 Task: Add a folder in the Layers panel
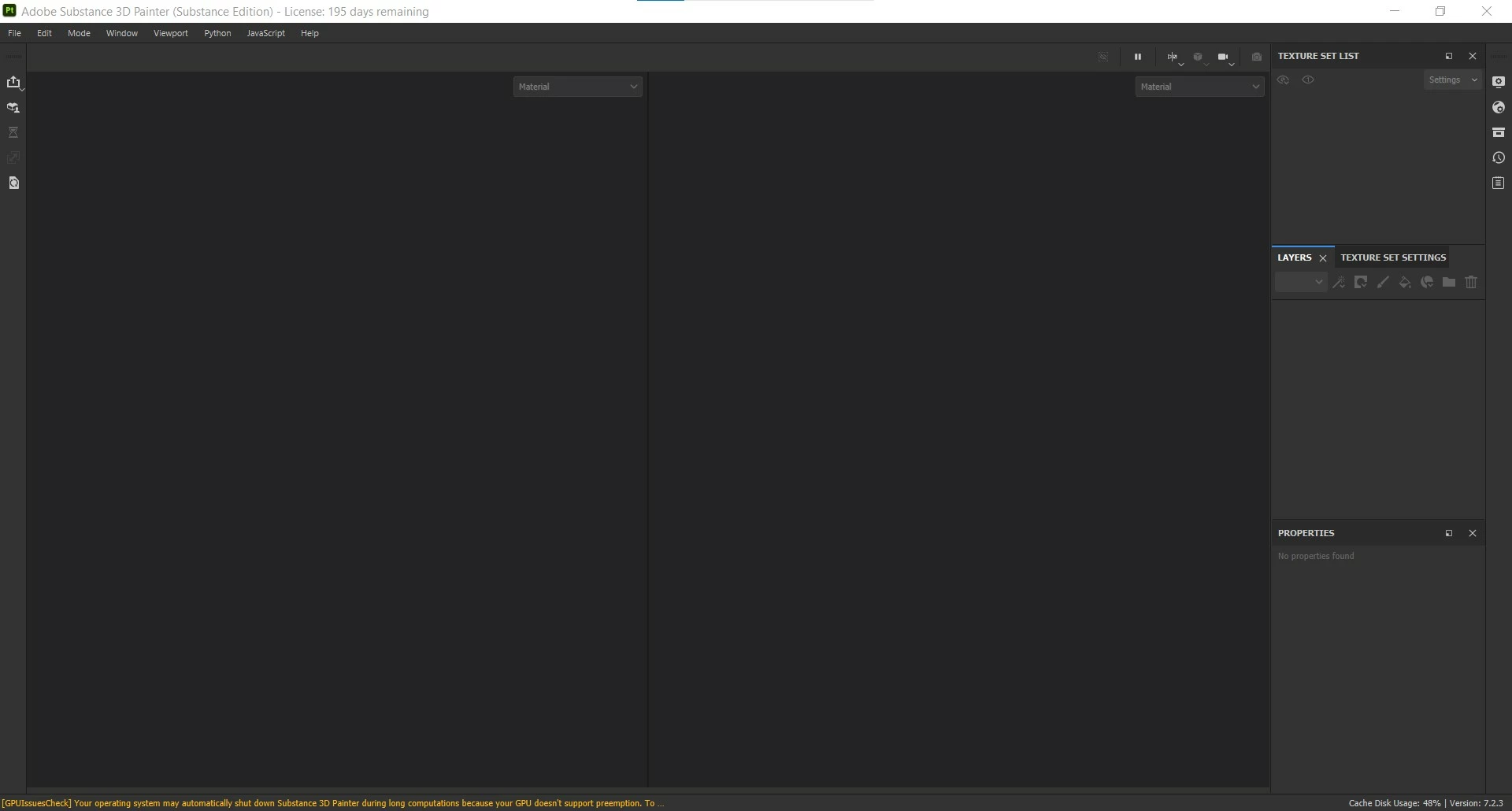point(1449,282)
